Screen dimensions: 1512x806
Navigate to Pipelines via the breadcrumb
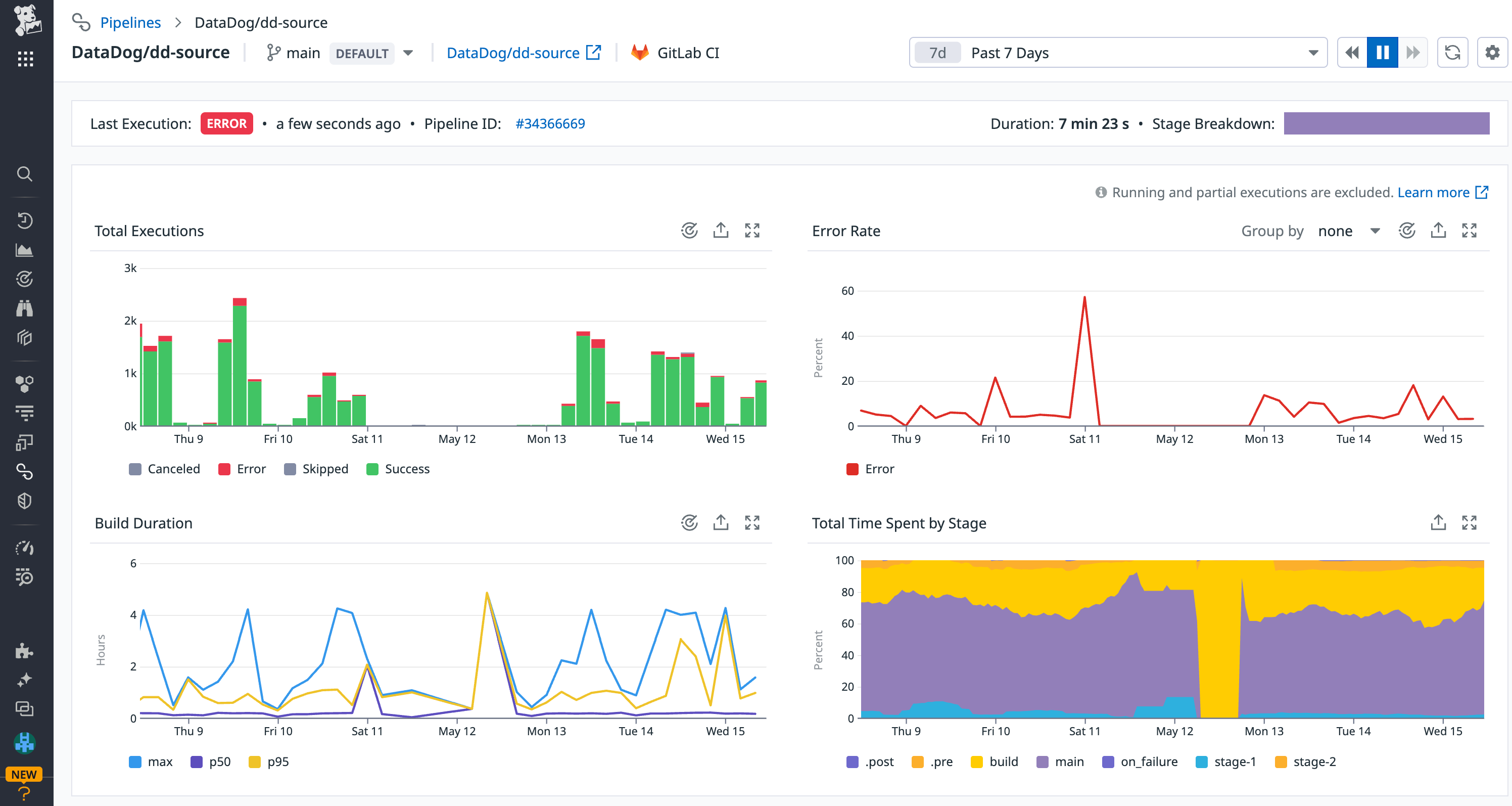[x=130, y=22]
